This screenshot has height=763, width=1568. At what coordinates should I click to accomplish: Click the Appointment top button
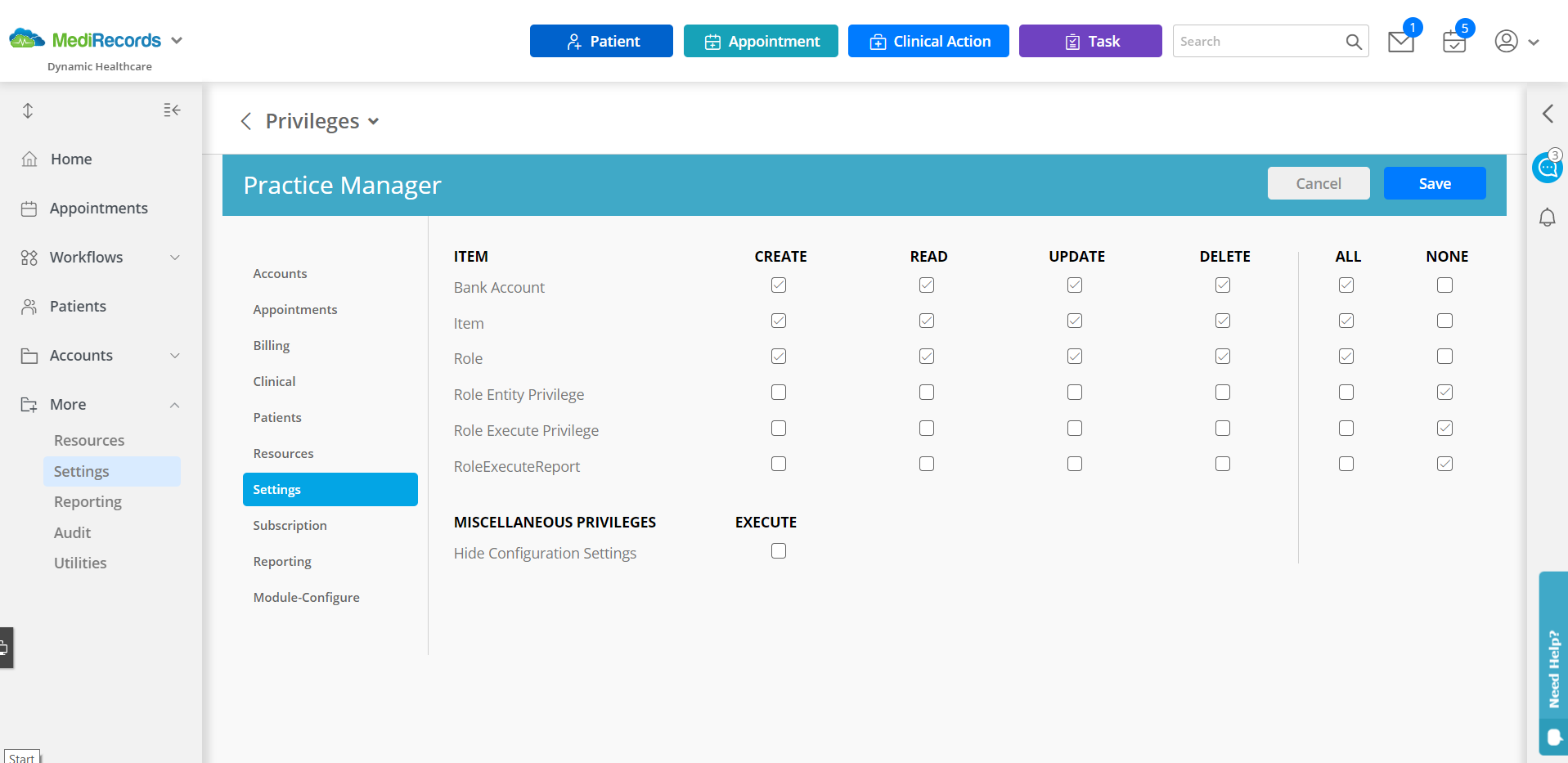(761, 41)
